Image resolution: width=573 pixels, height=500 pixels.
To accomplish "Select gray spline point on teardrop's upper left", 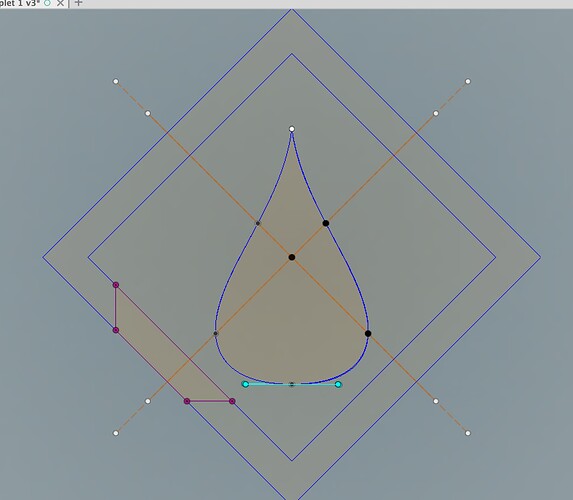I will tap(258, 223).
